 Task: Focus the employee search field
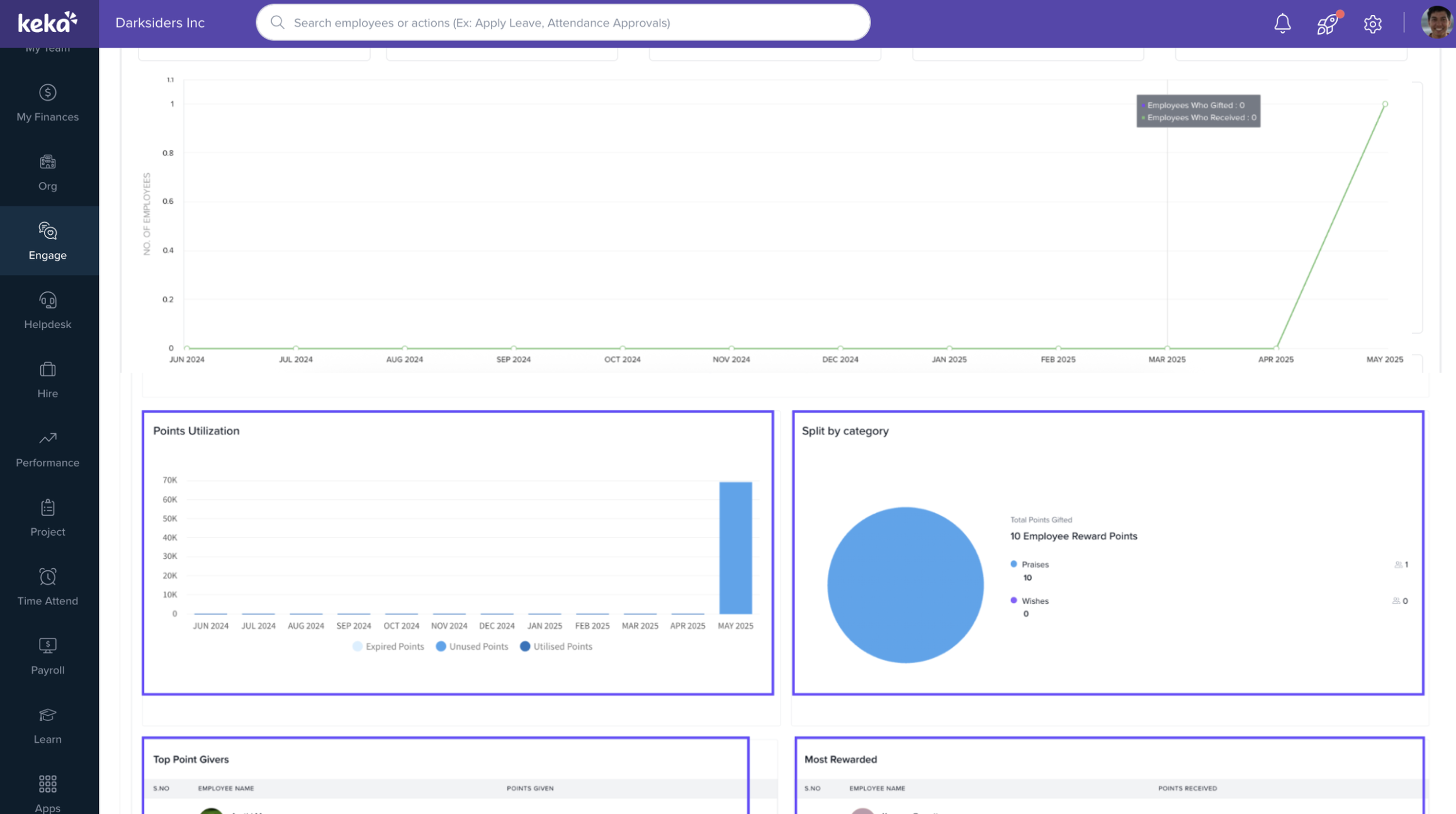pos(563,23)
